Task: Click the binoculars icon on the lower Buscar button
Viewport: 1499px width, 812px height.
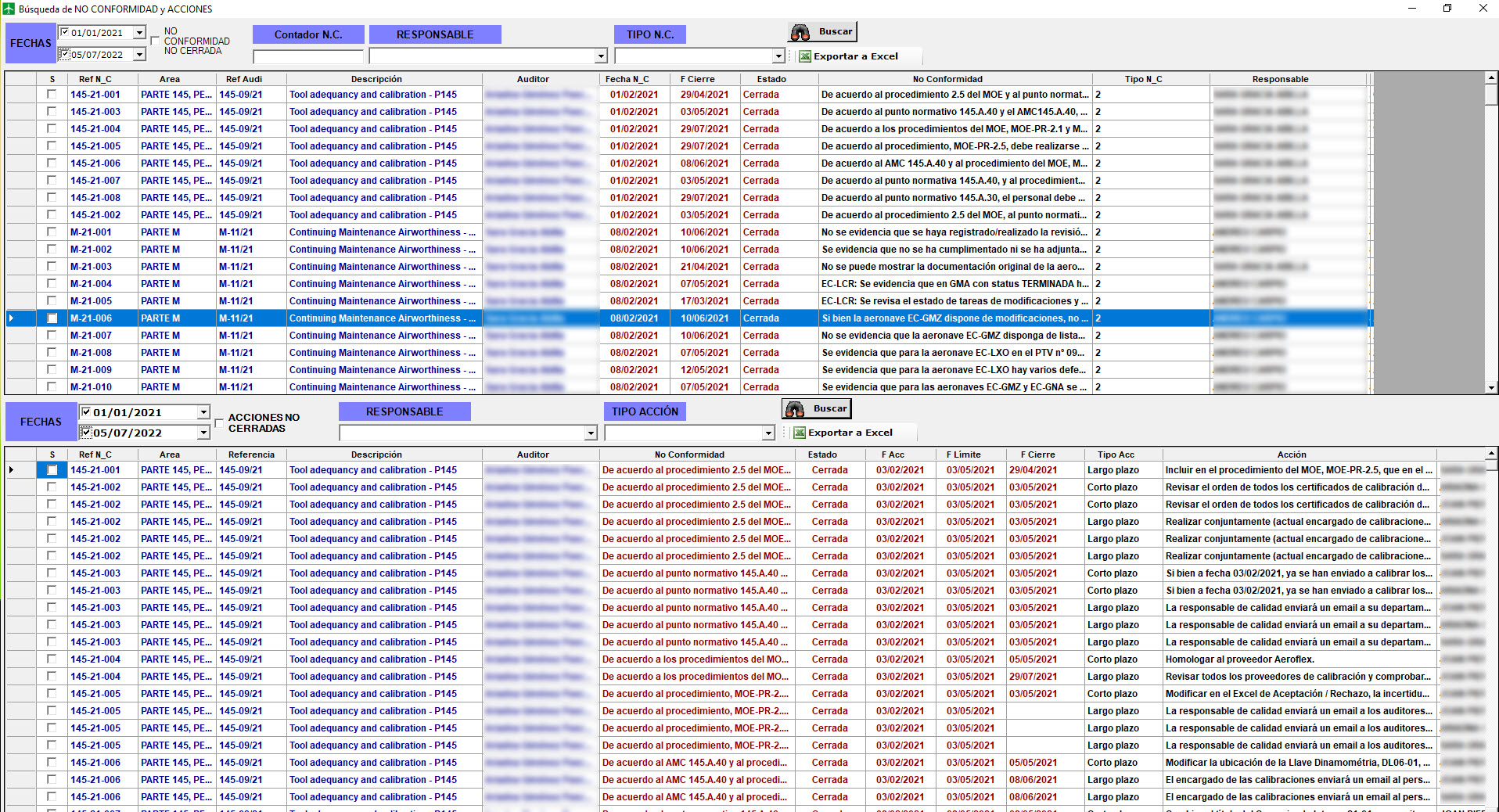Action: coord(795,409)
